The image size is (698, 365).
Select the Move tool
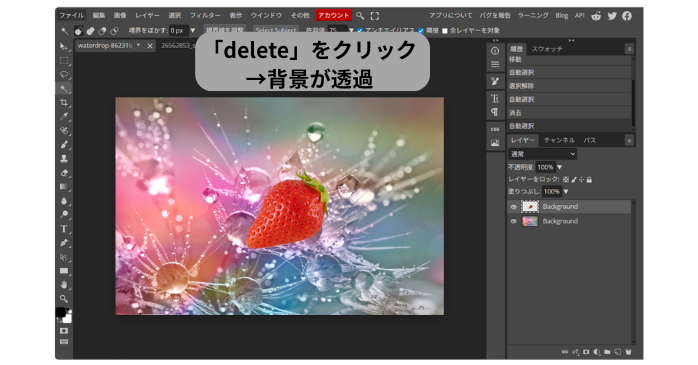click(x=64, y=47)
